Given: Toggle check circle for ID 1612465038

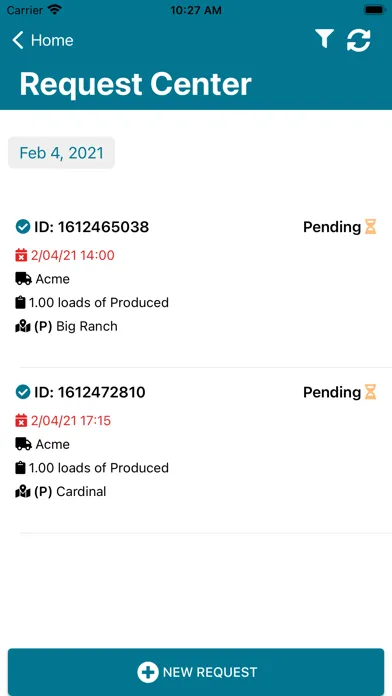Looking at the screenshot, I should point(23,227).
